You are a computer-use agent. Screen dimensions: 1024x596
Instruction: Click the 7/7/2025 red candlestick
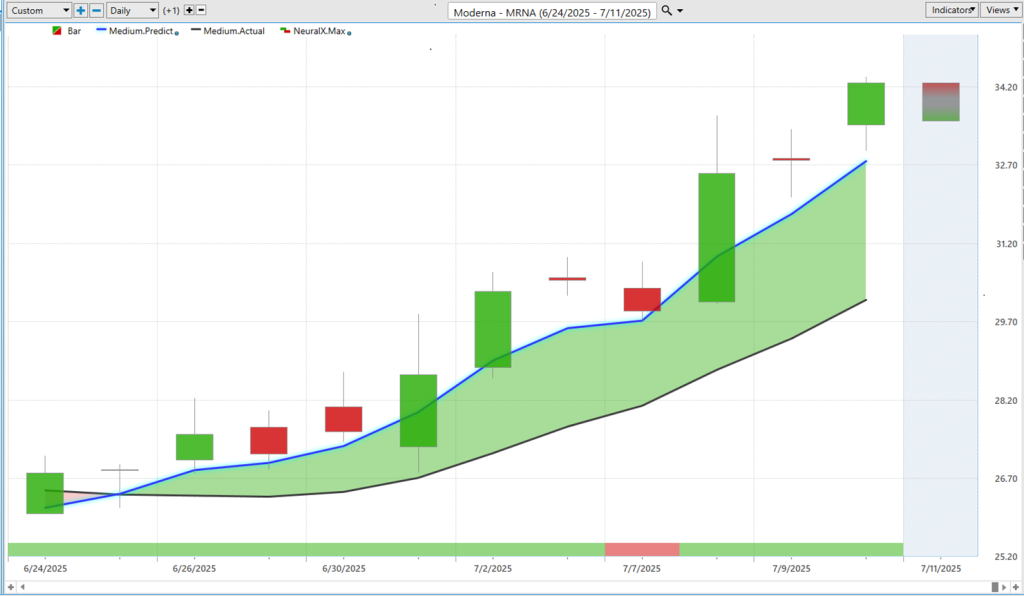(642, 300)
